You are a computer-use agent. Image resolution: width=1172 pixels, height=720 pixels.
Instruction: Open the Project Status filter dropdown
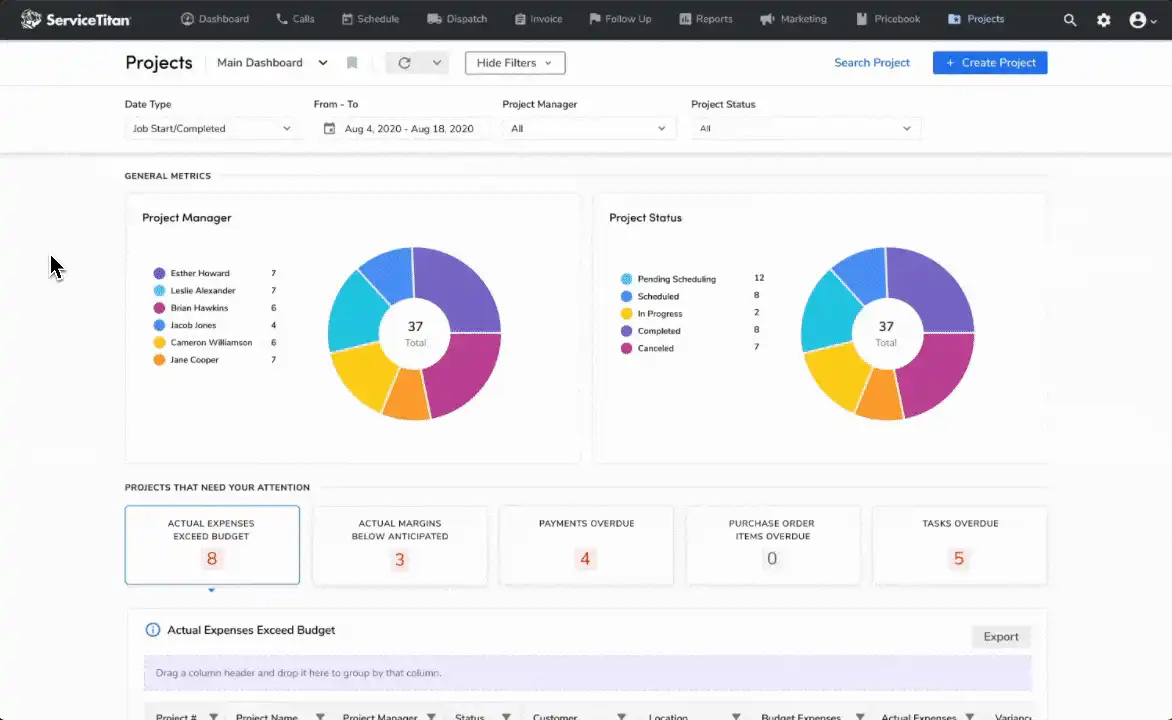(x=805, y=129)
